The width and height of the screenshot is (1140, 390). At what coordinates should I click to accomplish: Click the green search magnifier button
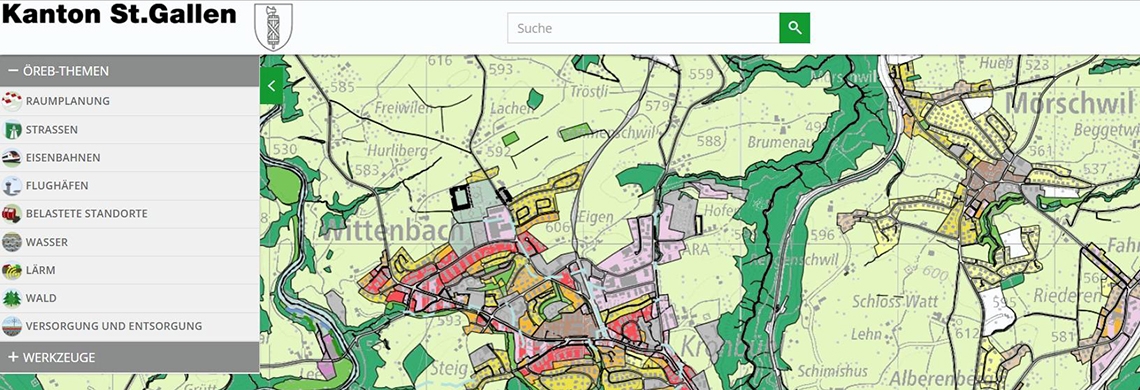(795, 28)
